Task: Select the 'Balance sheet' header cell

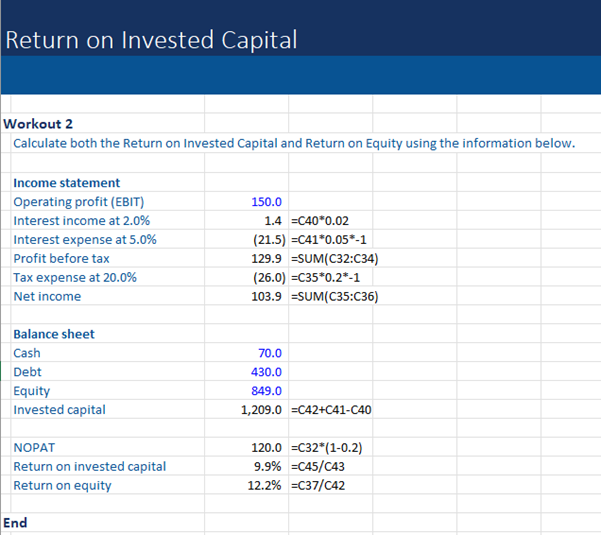Action: coord(54,334)
